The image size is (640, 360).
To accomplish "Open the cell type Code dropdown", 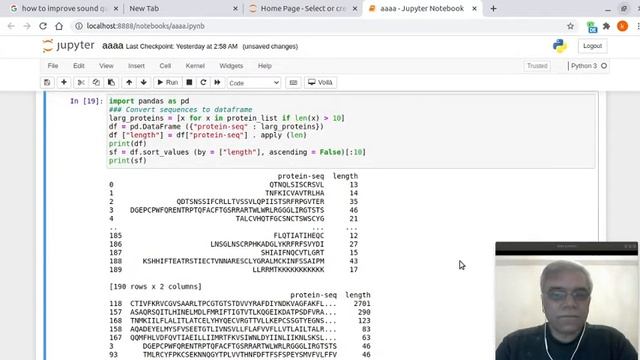I will coord(254,83).
